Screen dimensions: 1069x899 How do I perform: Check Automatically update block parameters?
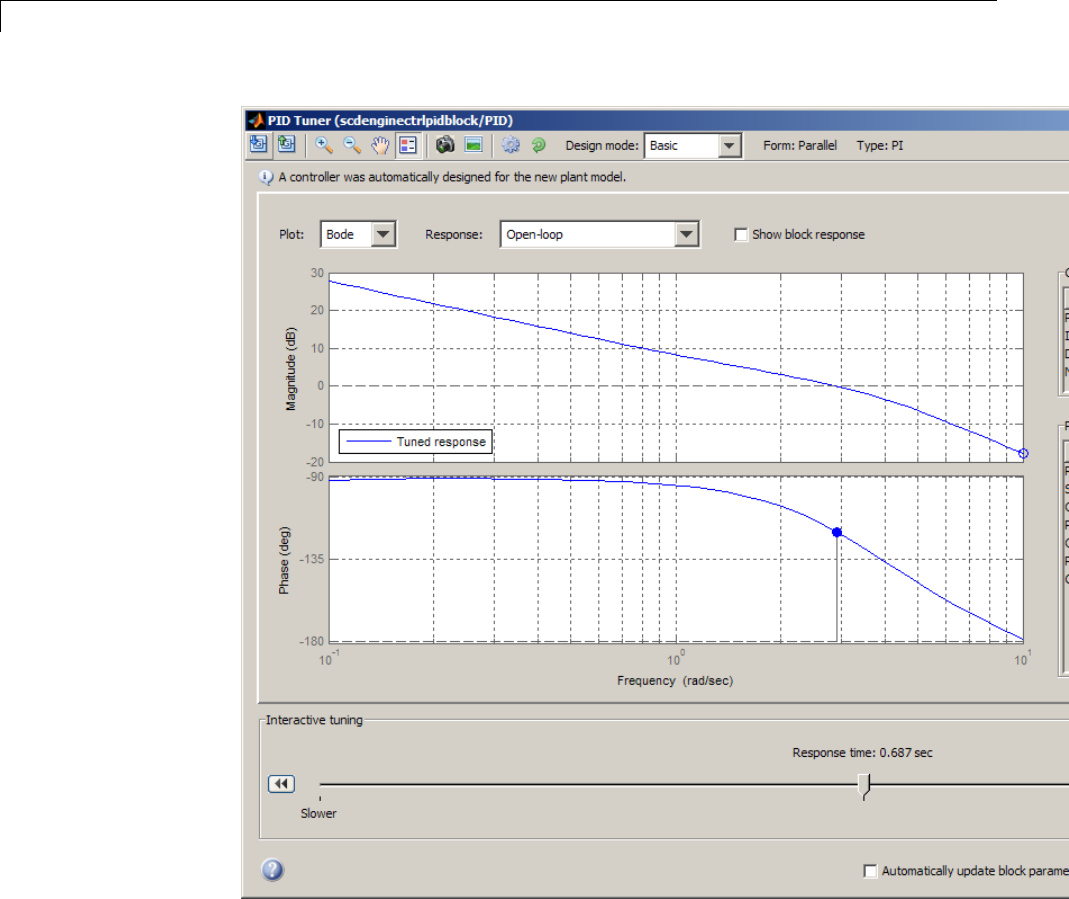870,871
